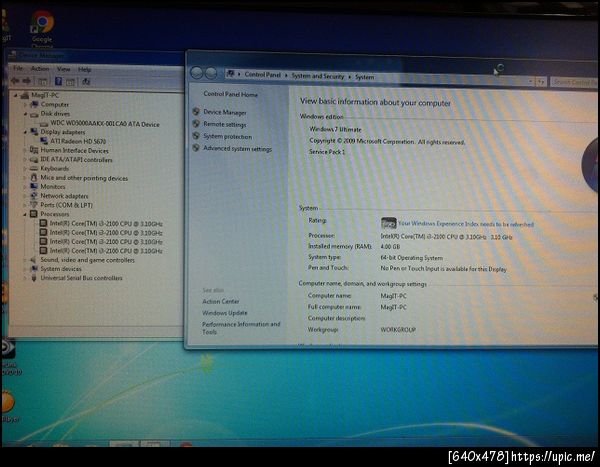Click the Keyboards category icon

point(34,169)
